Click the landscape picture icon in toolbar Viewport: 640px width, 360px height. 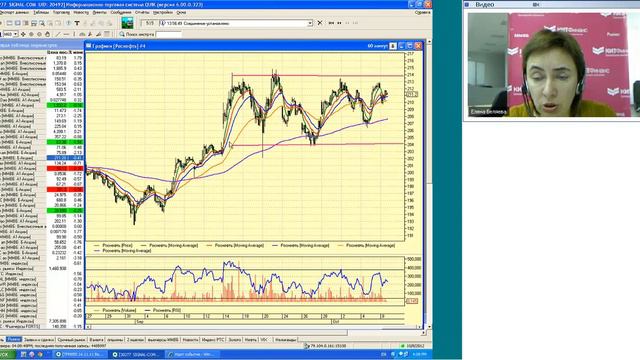[127, 23]
